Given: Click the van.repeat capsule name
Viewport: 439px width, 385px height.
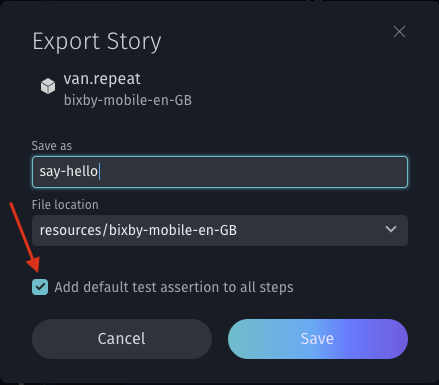Looking at the screenshot, I should pyautogui.click(x=102, y=79).
